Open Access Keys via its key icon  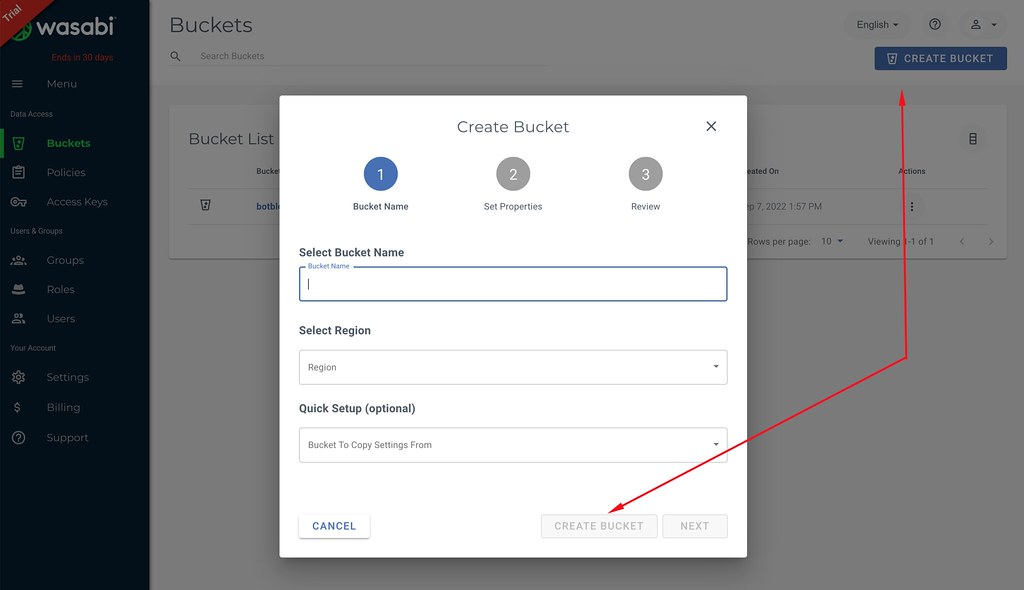coord(18,202)
